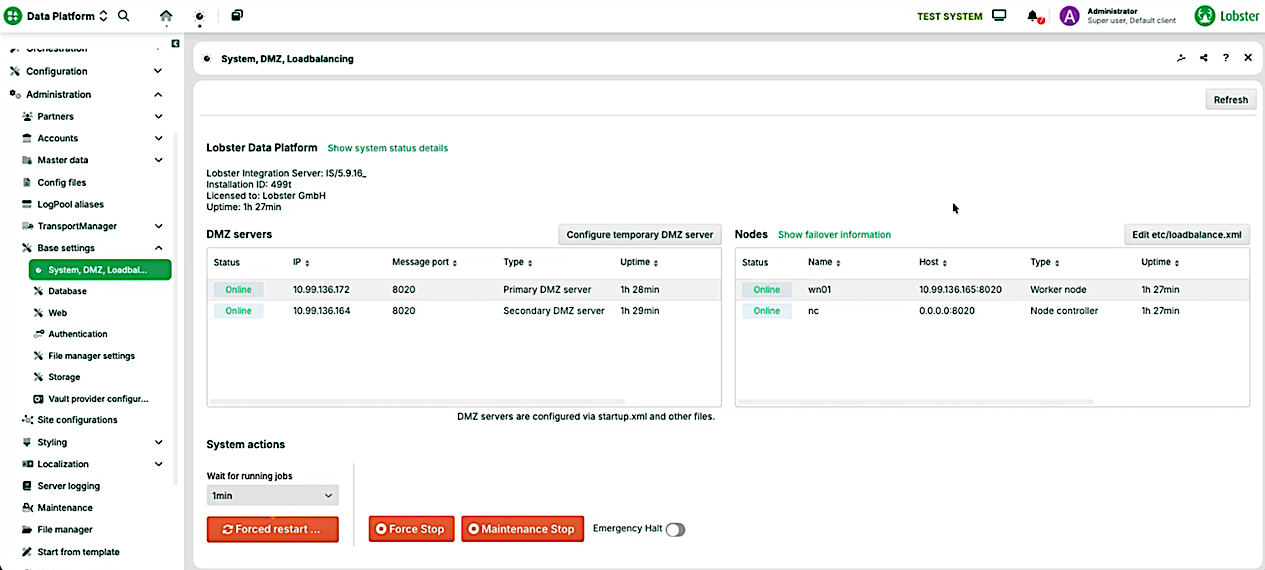This screenshot has height=570, width=1265.
Task: Click the Maintenance Stop button
Action: [521, 529]
